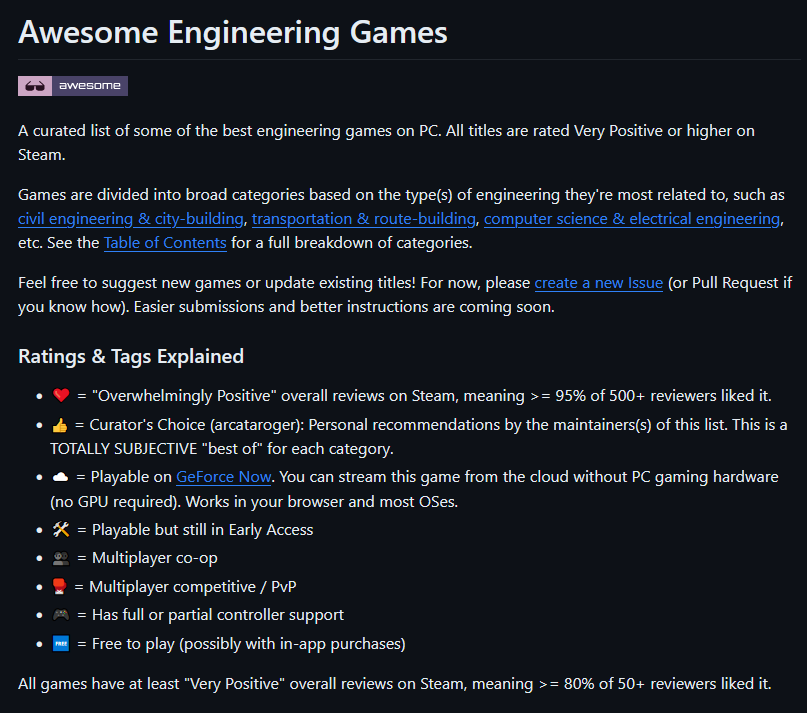Click the thumbs up Curator's Choice icon
The height and width of the screenshot is (713, 807).
(x=60, y=425)
